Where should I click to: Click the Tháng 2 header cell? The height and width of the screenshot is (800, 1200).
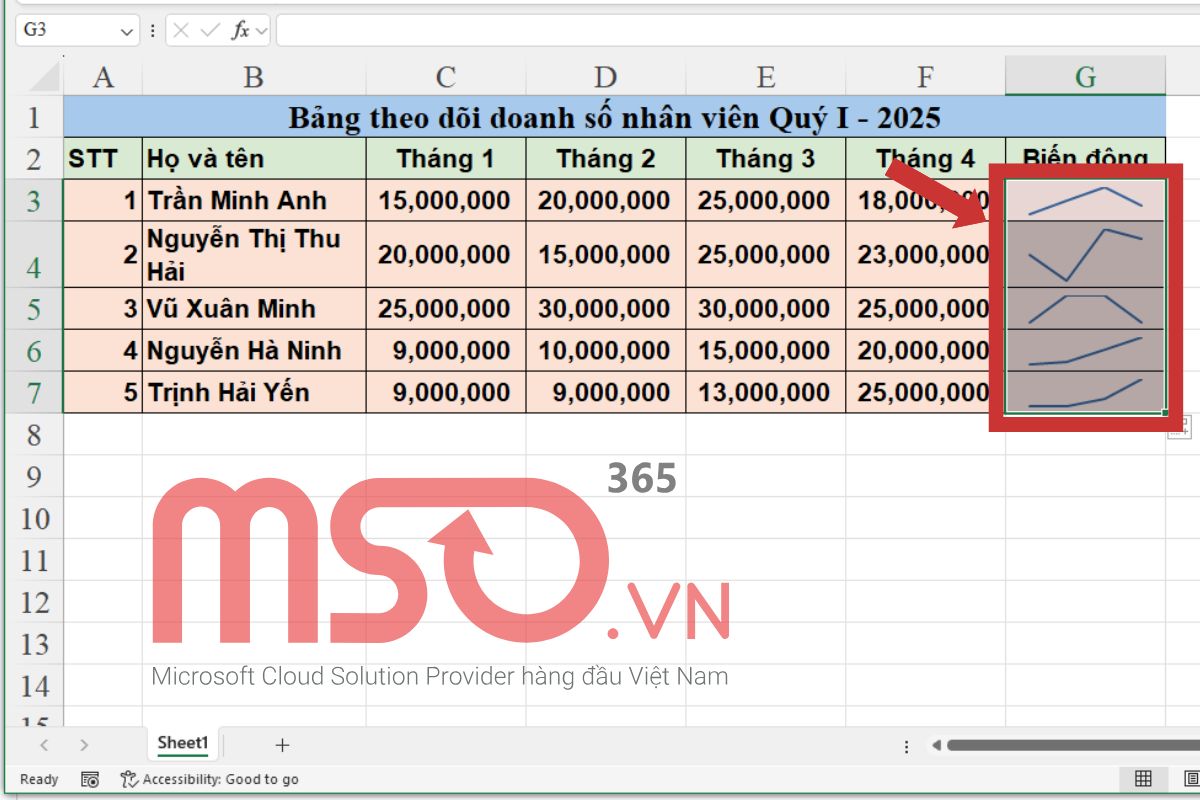pyautogui.click(x=606, y=158)
